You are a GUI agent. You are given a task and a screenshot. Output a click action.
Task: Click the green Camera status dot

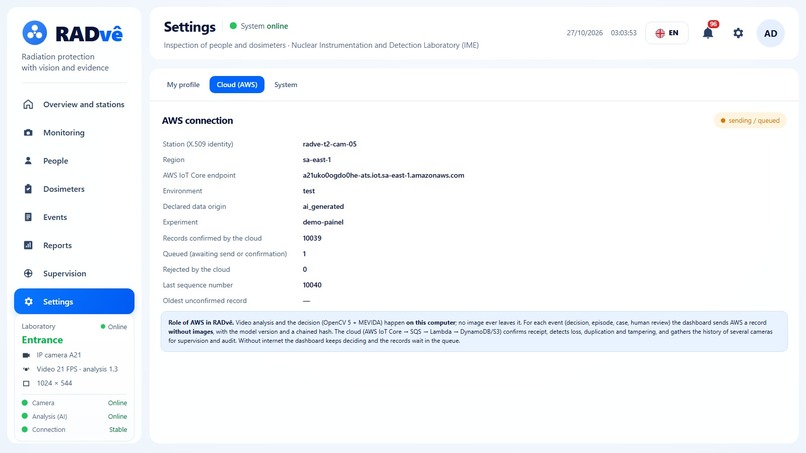point(25,403)
